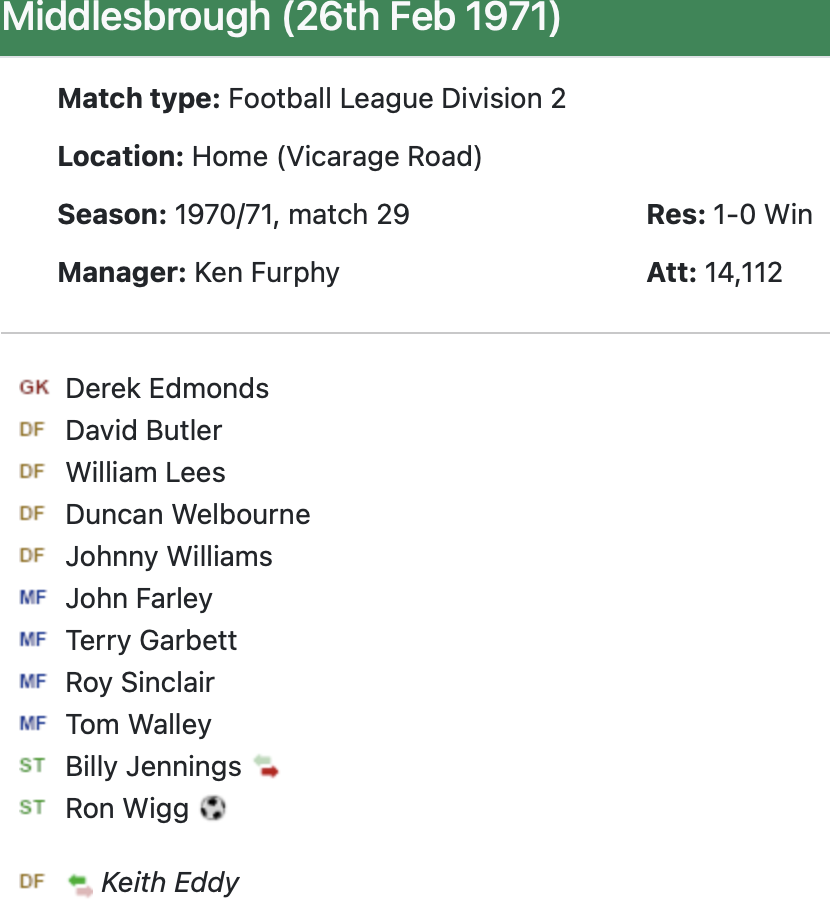Open substitute Keith Eddy's profile
The width and height of the screenshot is (830, 922).
click(x=171, y=883)
